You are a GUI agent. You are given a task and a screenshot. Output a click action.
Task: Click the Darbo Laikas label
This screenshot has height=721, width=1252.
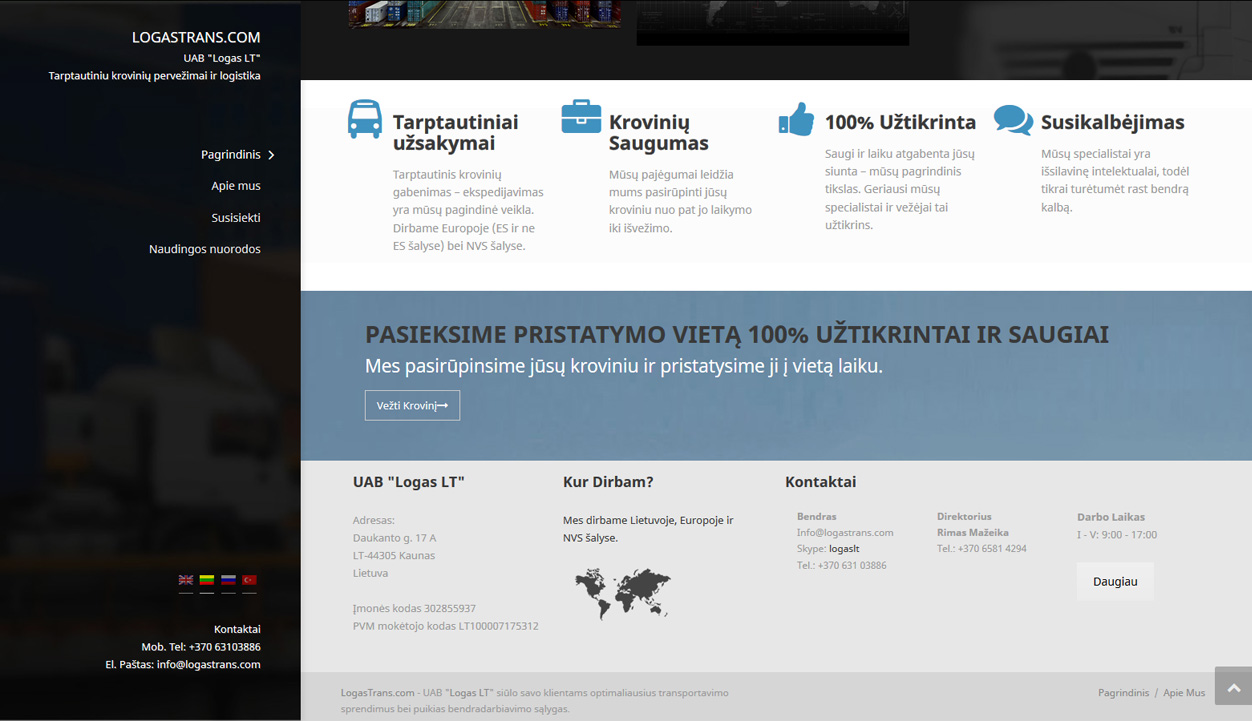click(x=1111, y=517)
